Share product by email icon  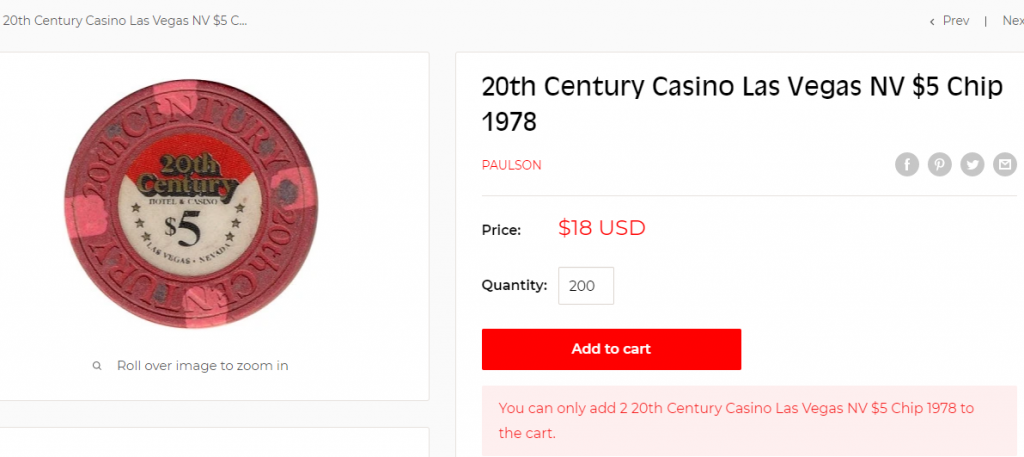point(1005,164)
